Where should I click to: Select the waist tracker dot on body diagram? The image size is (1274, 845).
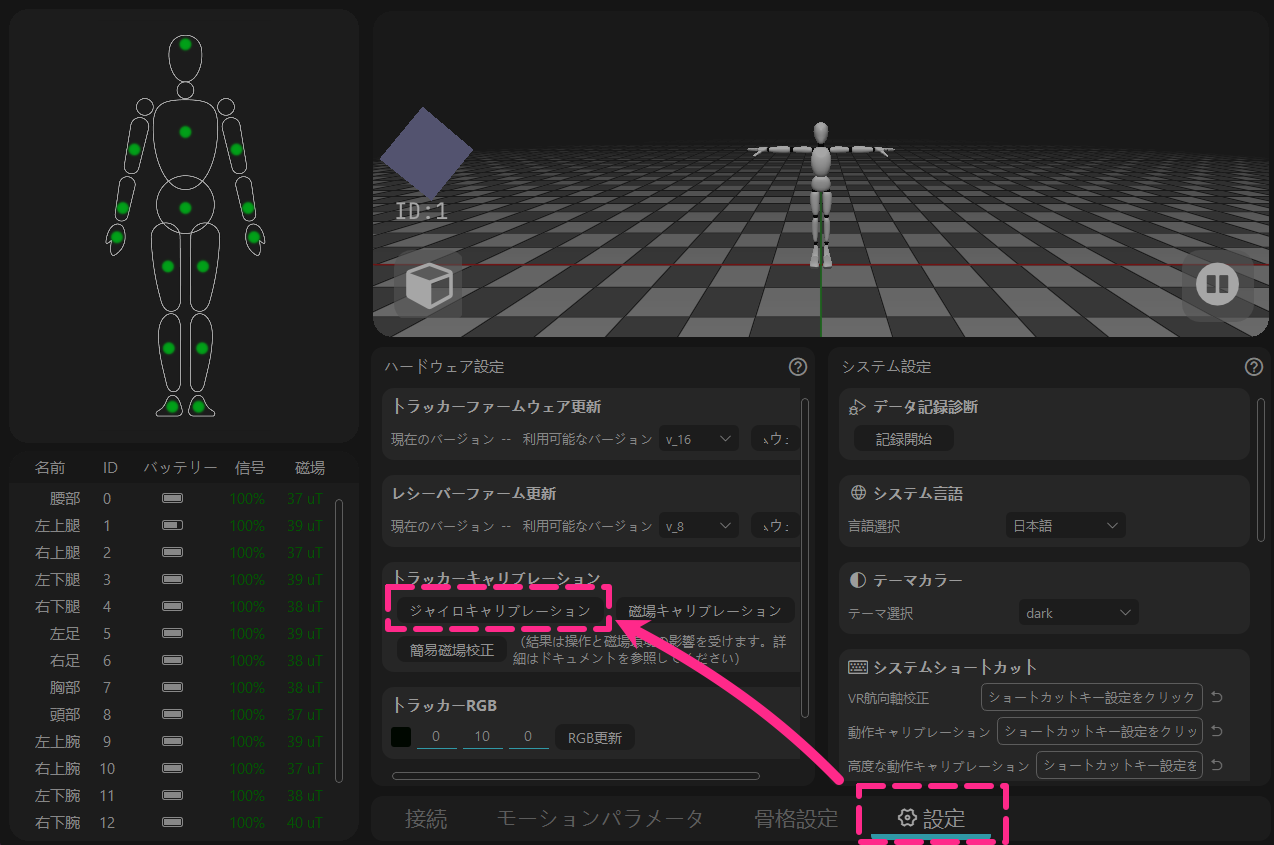pyautogui.click(x=185, y=208)
